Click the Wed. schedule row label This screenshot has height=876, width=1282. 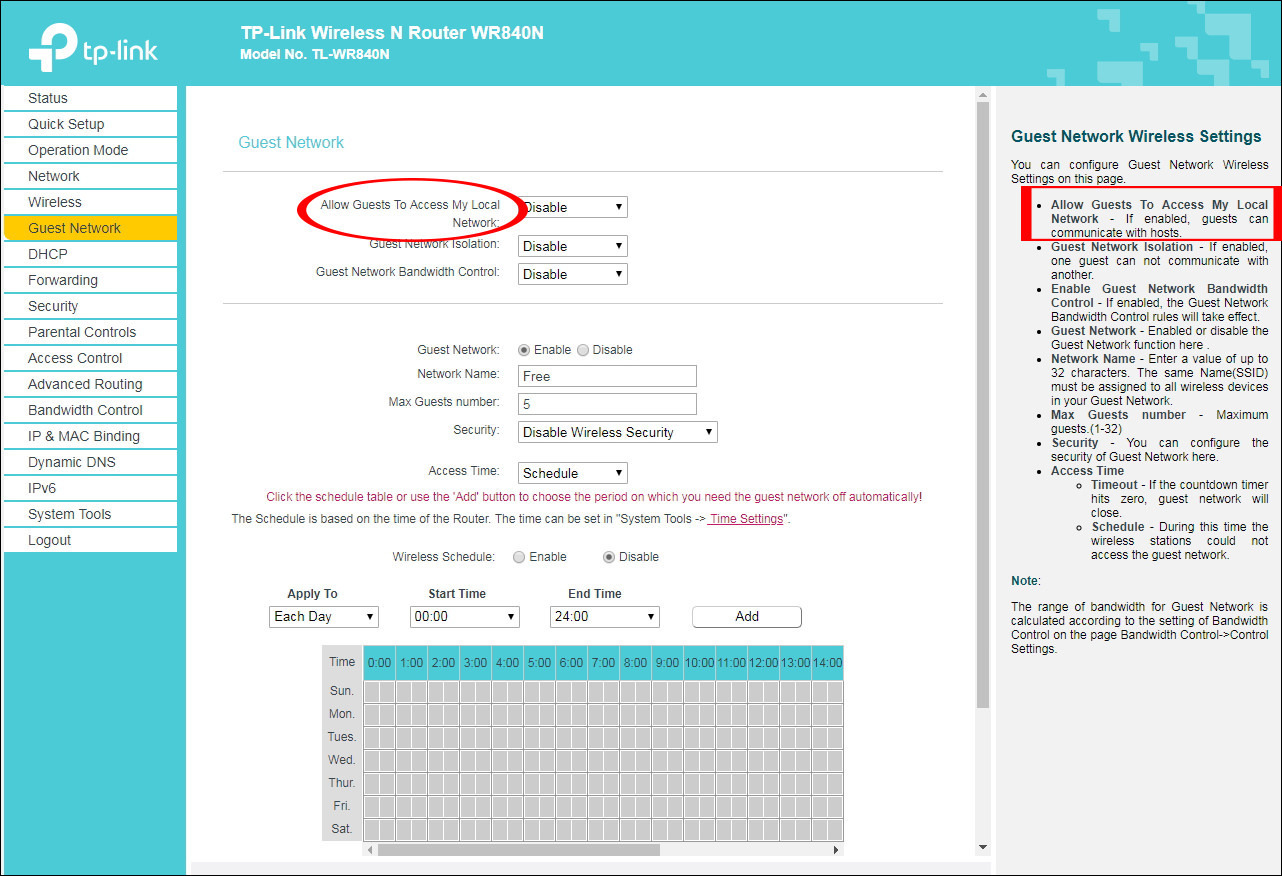coord(342,760)
